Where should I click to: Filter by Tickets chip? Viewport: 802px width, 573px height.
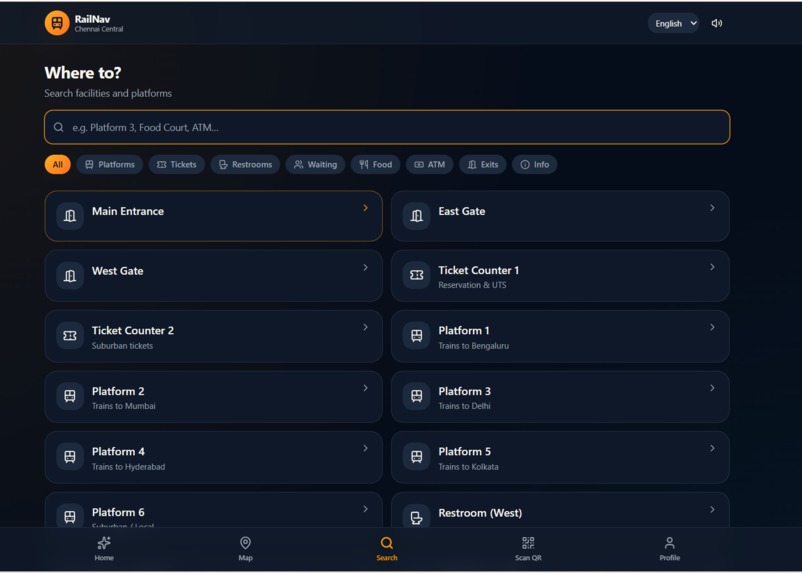[x=176, y=164]
